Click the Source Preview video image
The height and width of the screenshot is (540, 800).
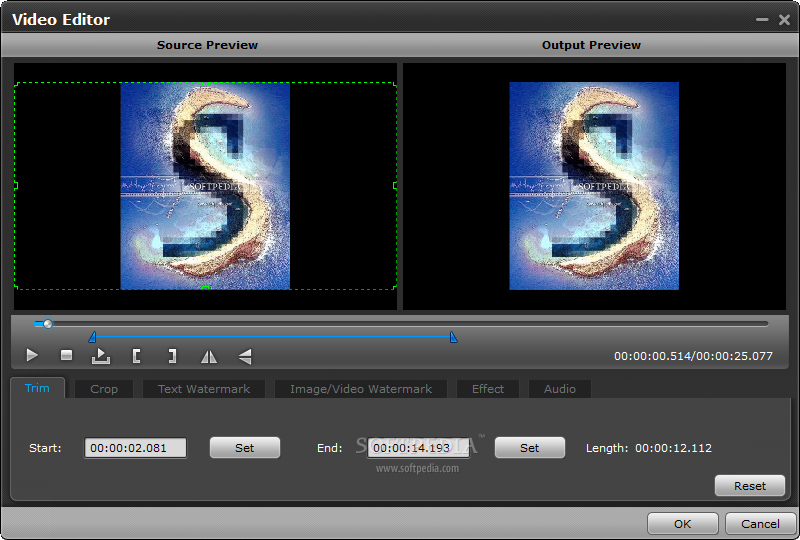click(205, 186)
